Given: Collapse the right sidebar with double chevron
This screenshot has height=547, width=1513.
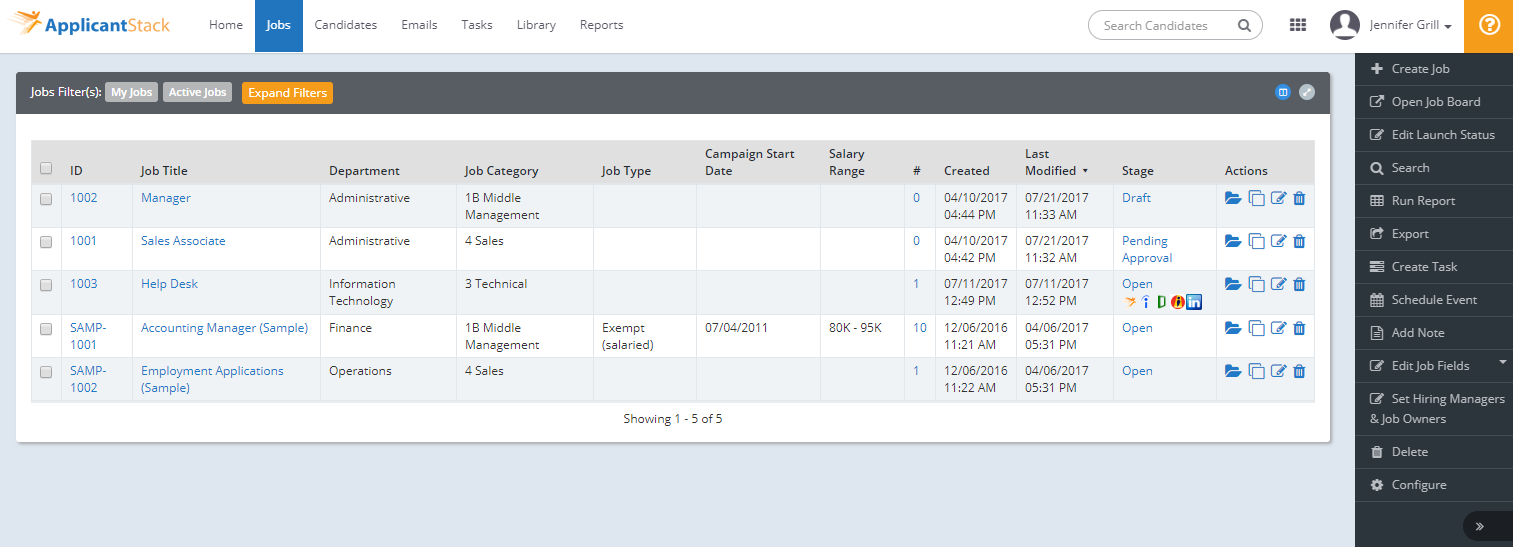Looking at the screenshot, I should click(x=1480, y=526).
